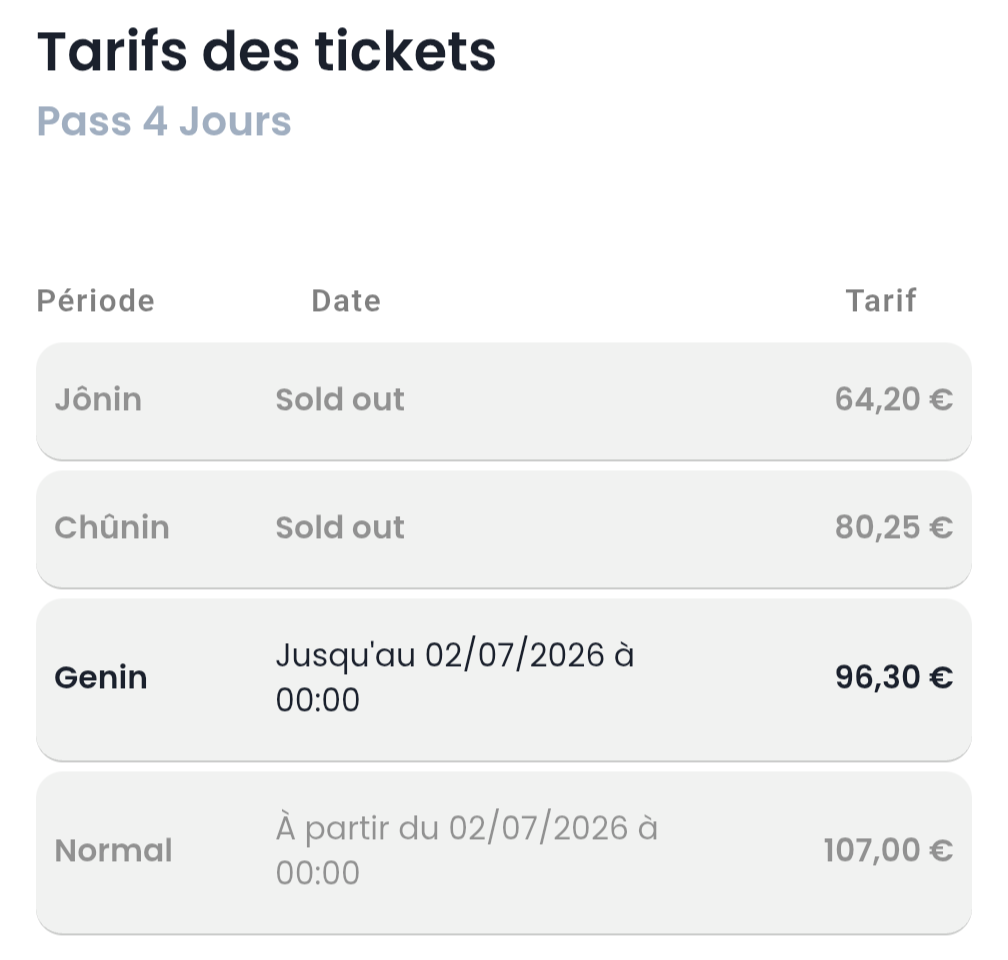Select the "Pass 4 Jours" subtitle
Image resolution: width=1008 pixels, height=960 pixels.
coord(164,122)
